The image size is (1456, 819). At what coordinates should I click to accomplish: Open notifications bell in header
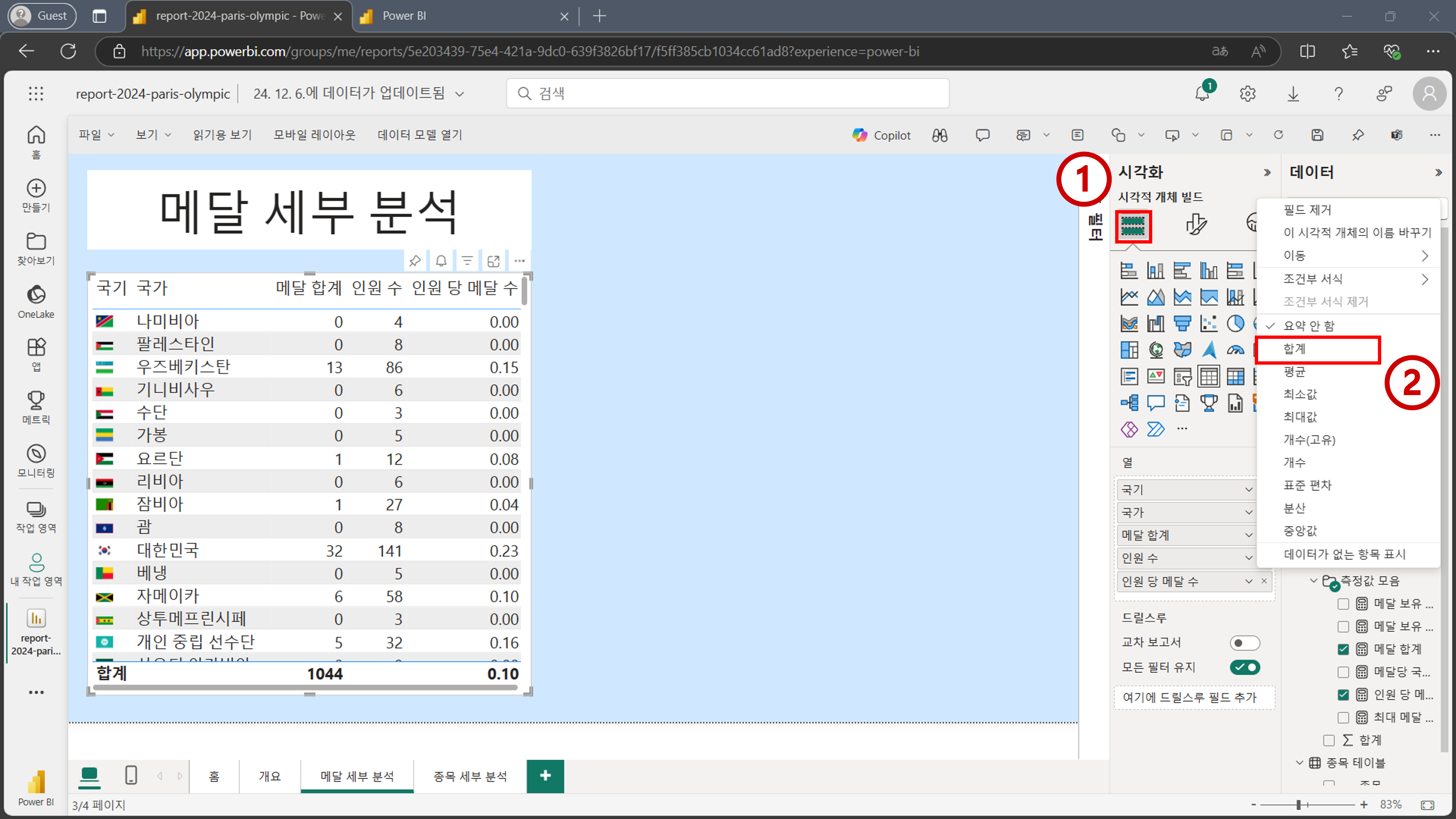(1202, 93)
